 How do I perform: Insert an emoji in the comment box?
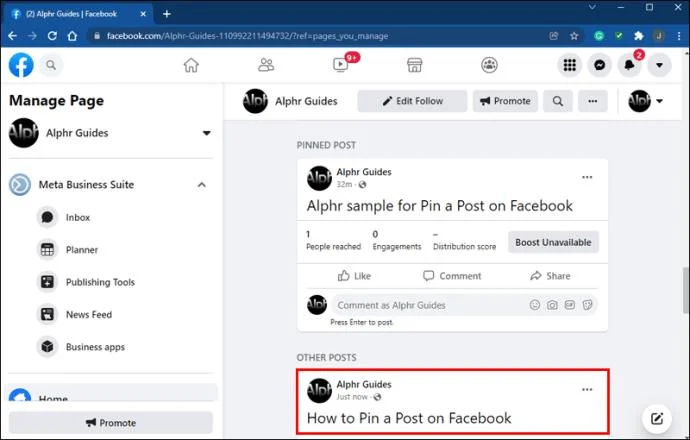(535, 305)
